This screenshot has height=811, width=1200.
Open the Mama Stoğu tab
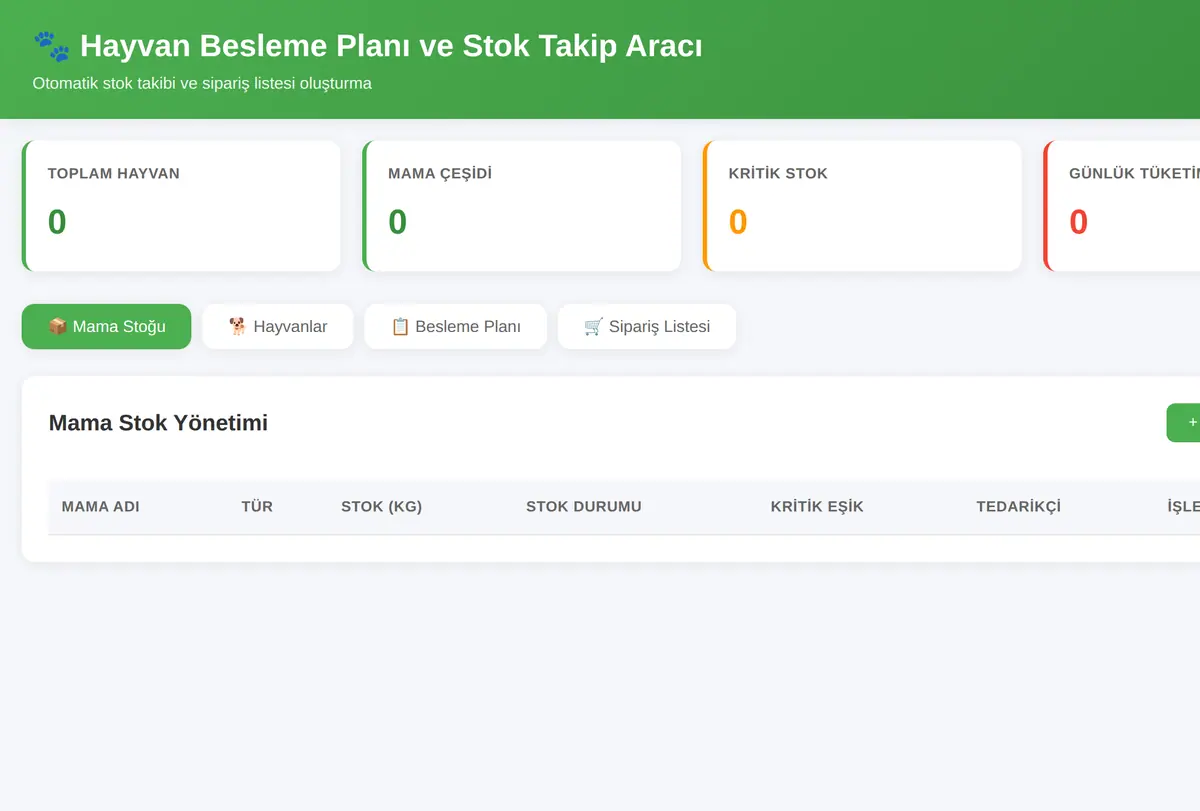point(106,326)
